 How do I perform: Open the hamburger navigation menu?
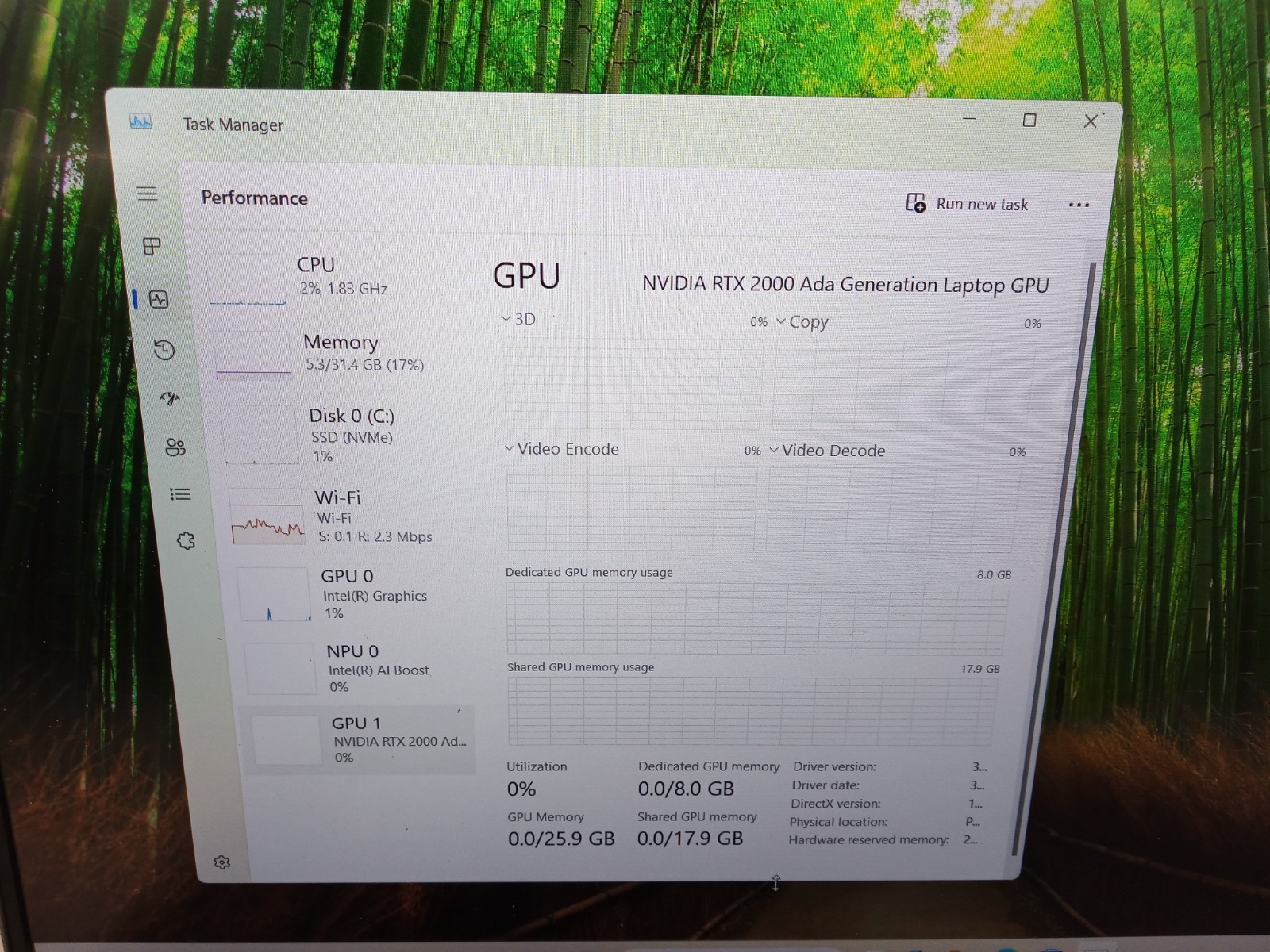pyautogui.click(x=147, y=194)
